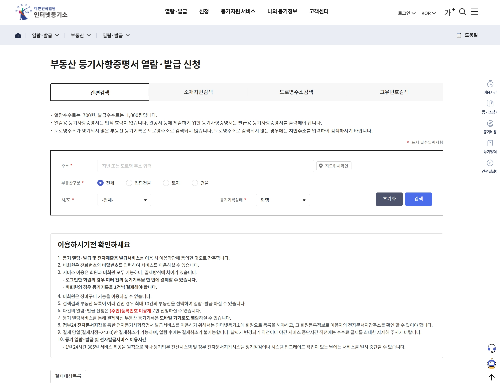Switch to the second search tab
The width and height of the screenshot is (500, 386).
coord(198,92)
